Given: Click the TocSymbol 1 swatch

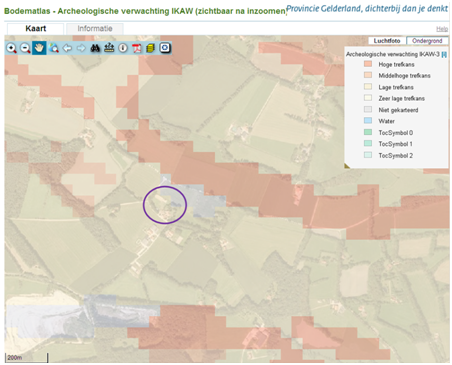Looking at the screenshot, I should (x=368, y=144).
